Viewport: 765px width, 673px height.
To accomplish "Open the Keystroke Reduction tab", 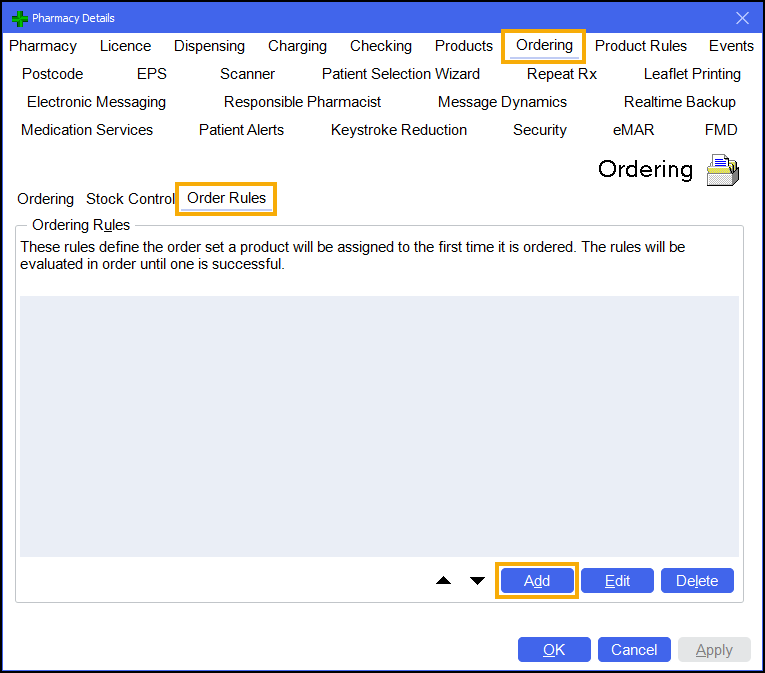I will (399, 130).
